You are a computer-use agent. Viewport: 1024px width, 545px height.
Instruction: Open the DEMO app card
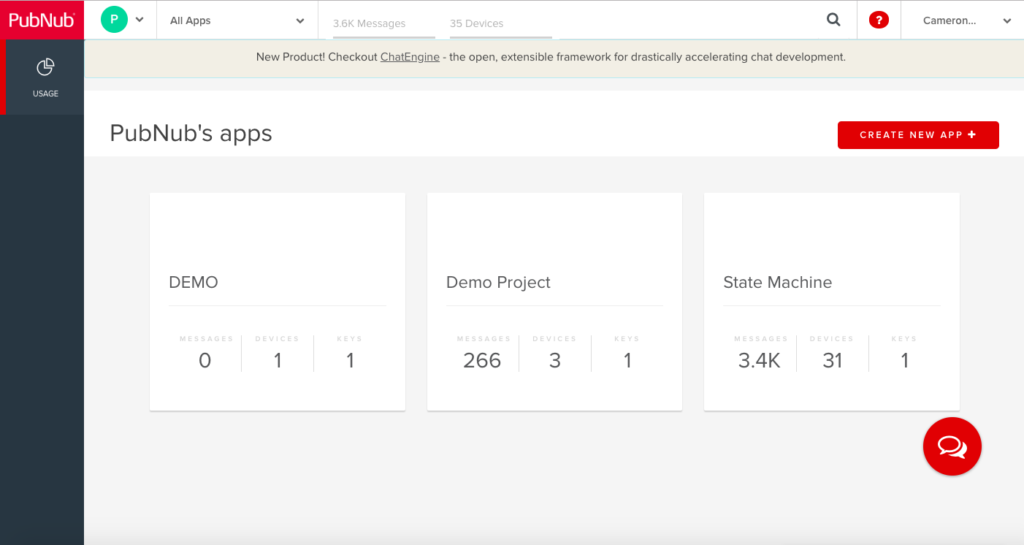click(277, 283)
